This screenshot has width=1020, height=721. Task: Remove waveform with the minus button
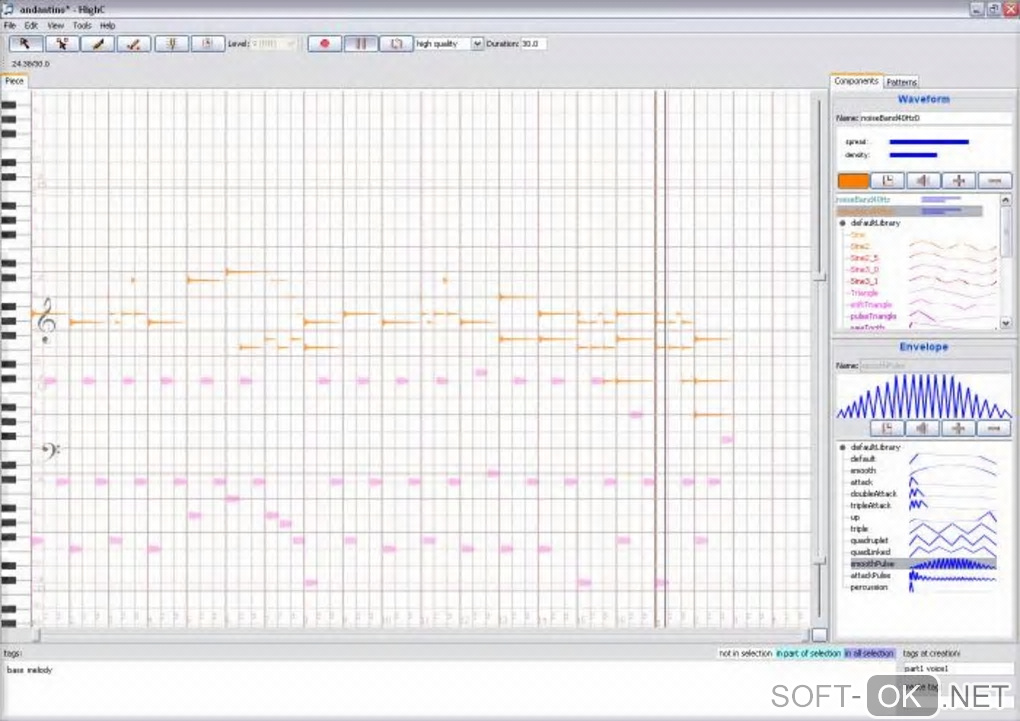click(x=995, y=181)
